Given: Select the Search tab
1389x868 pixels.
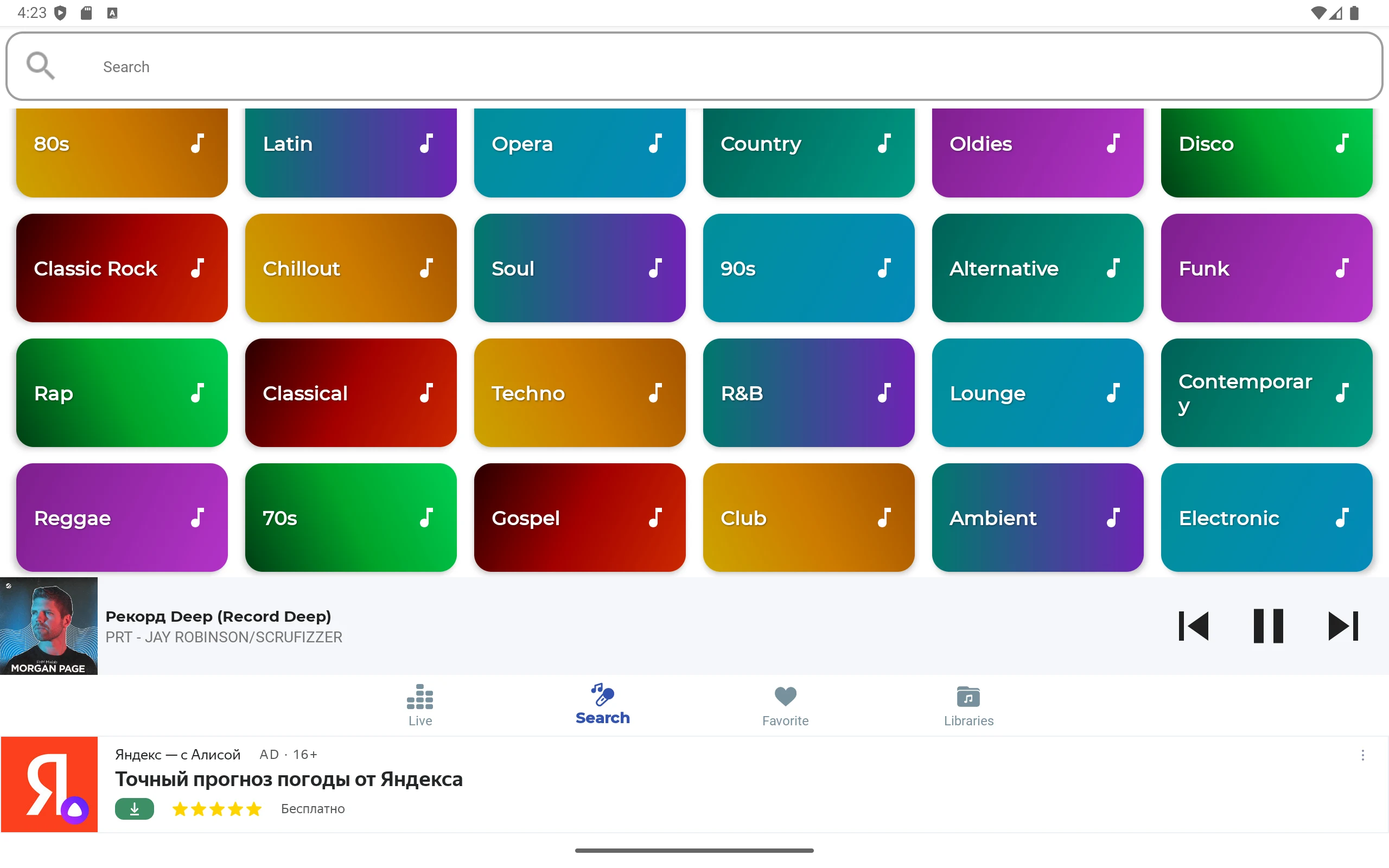Looking at the screenshot, I should 603,704.
